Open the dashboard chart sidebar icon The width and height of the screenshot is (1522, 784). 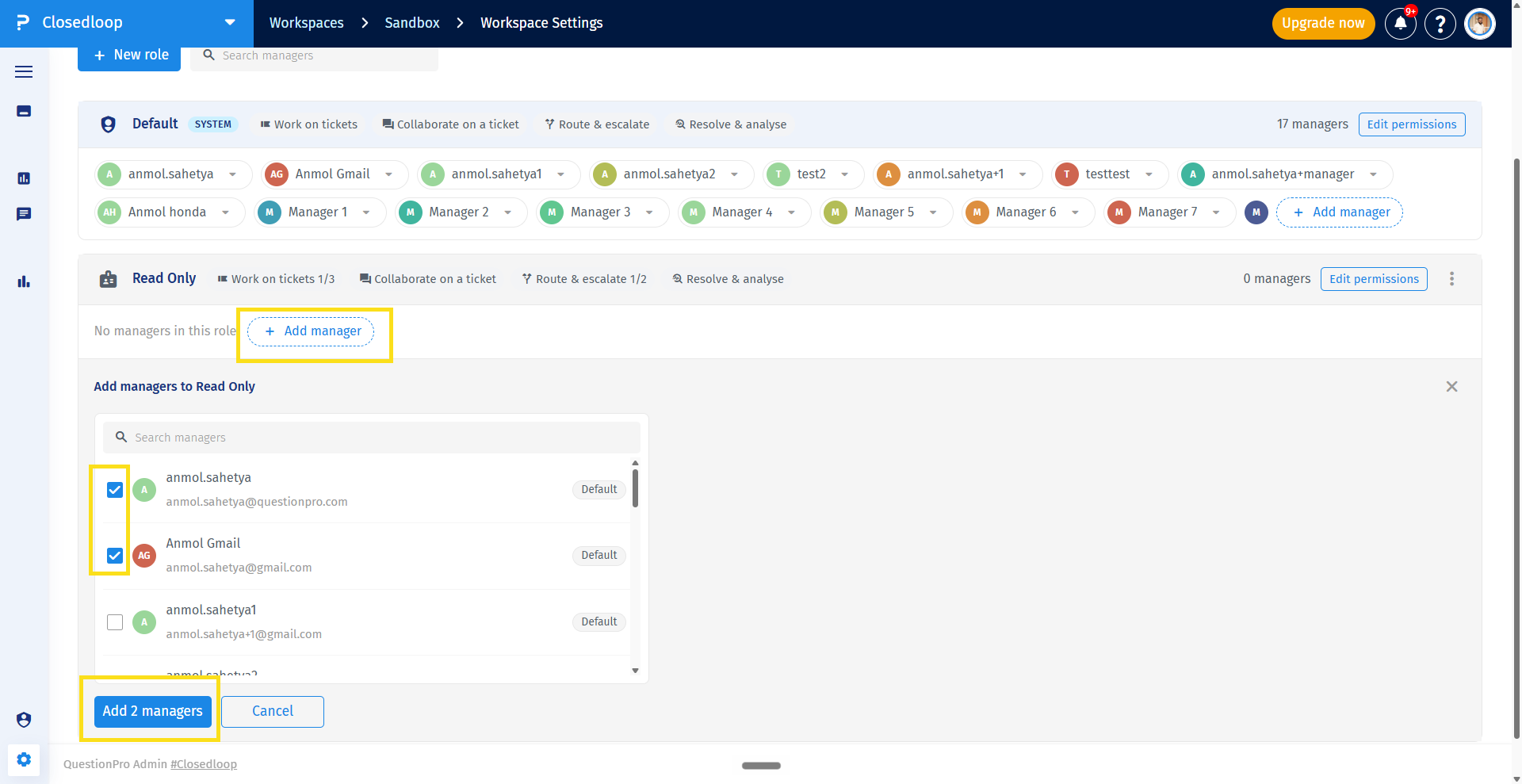24,178
